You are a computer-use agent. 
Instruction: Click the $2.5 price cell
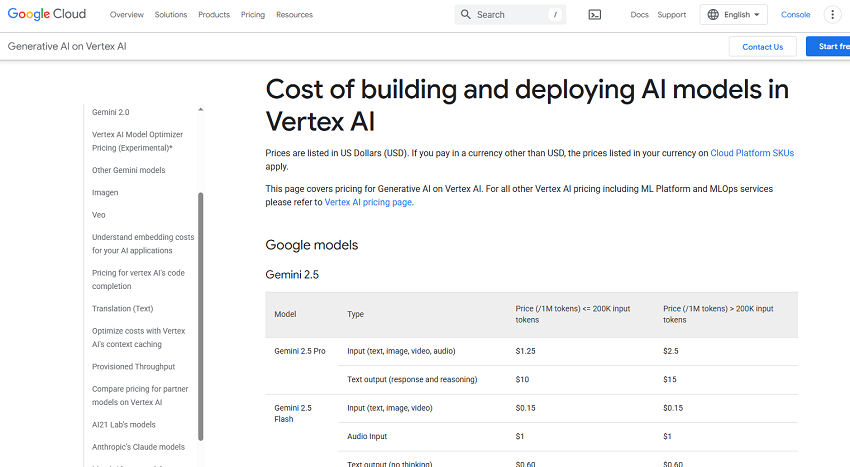point(671,351)
